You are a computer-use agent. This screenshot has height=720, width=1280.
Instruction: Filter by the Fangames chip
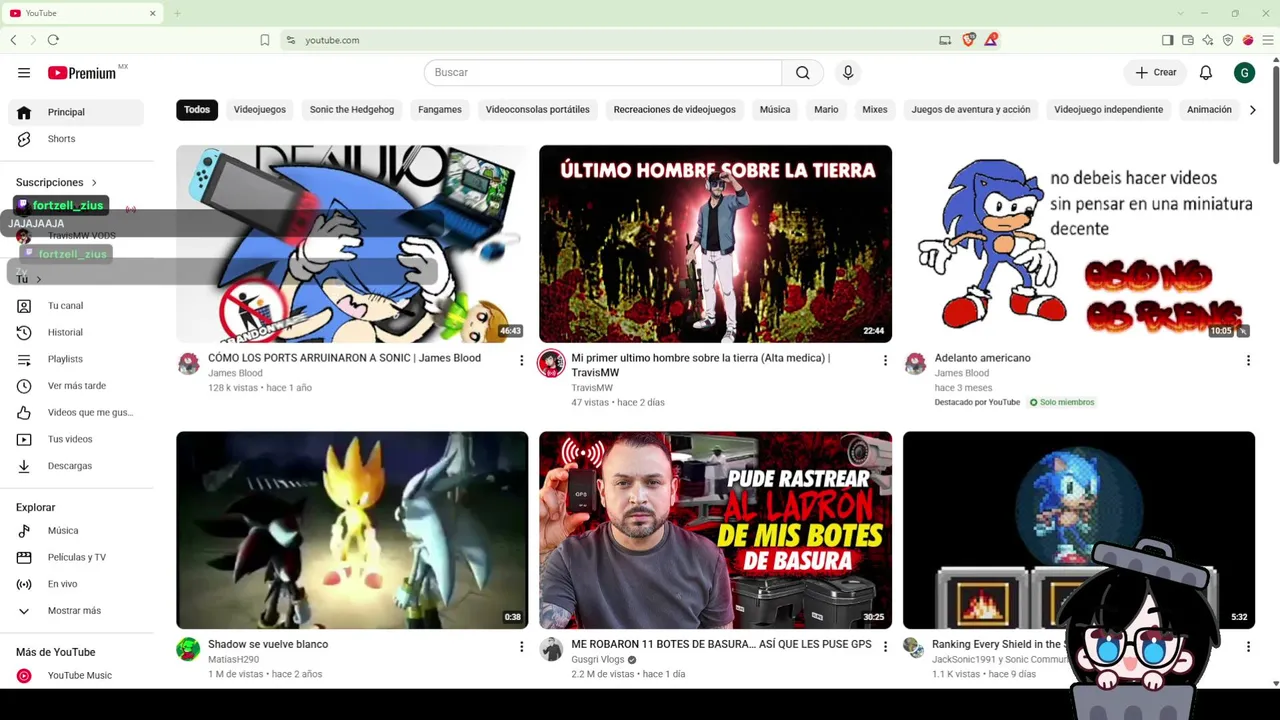(440, 110)
